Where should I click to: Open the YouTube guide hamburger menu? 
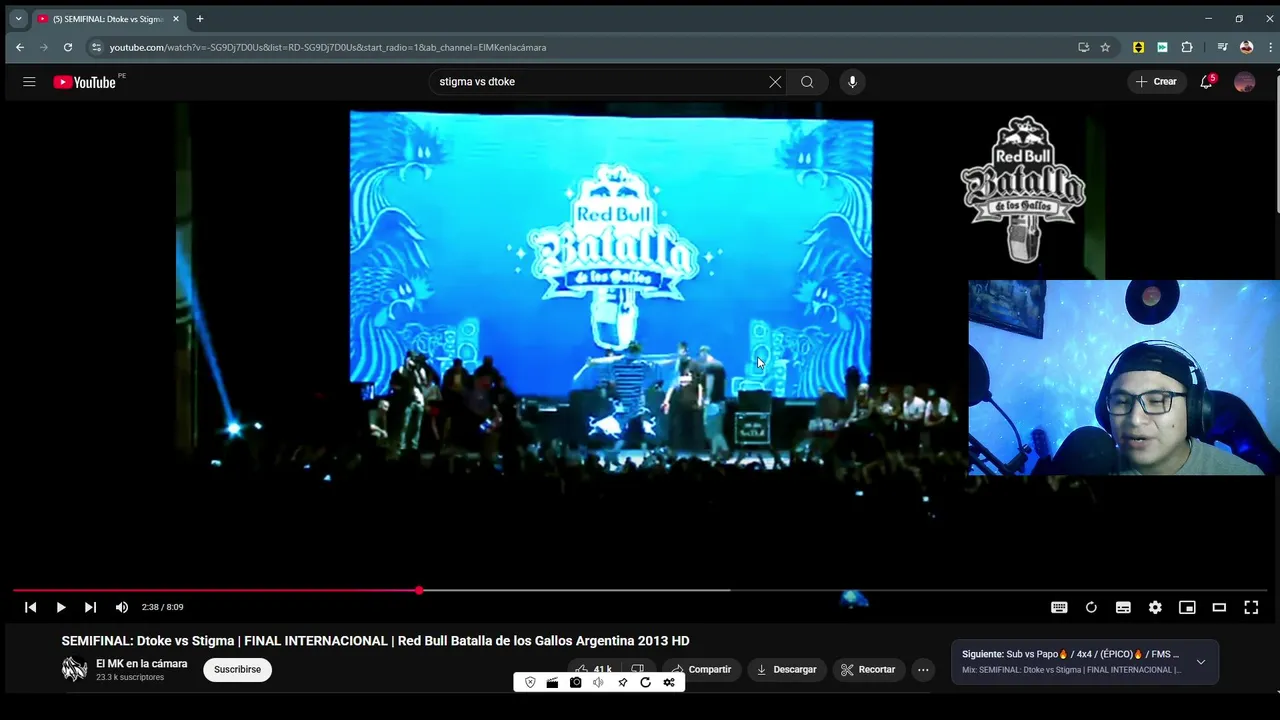pos(29,82)
